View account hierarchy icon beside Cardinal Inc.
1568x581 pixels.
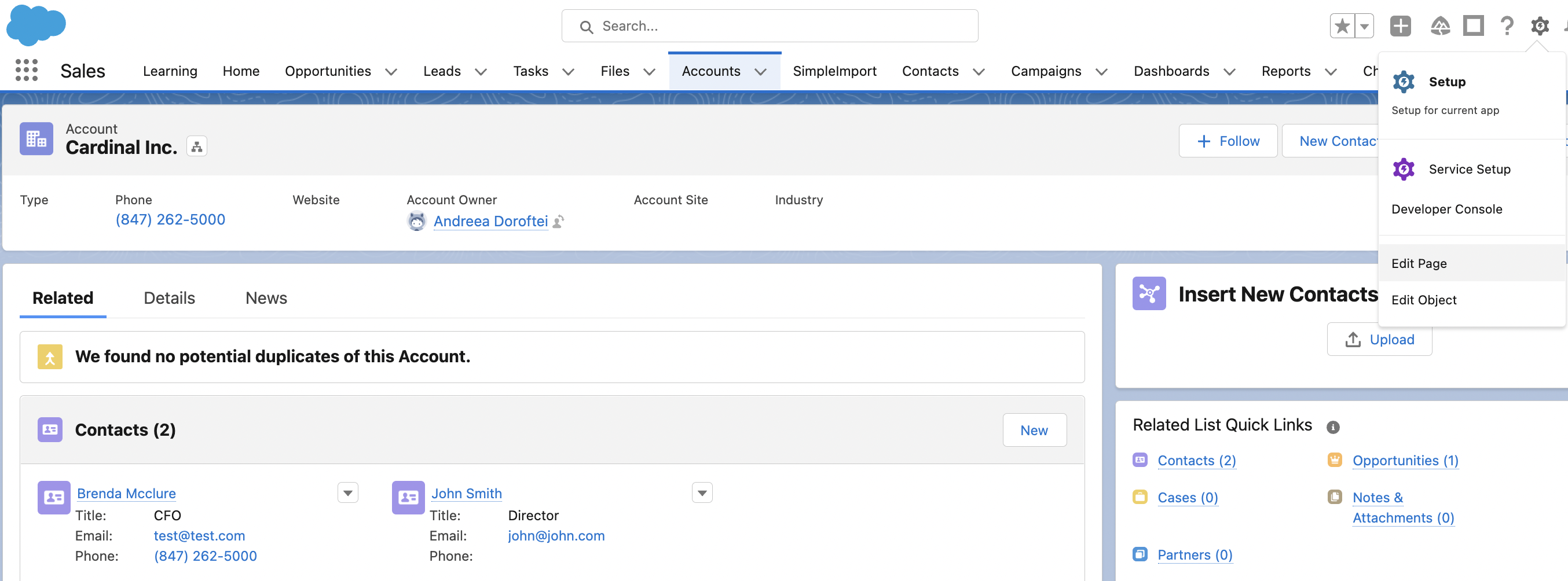click(x=197, y=146)
